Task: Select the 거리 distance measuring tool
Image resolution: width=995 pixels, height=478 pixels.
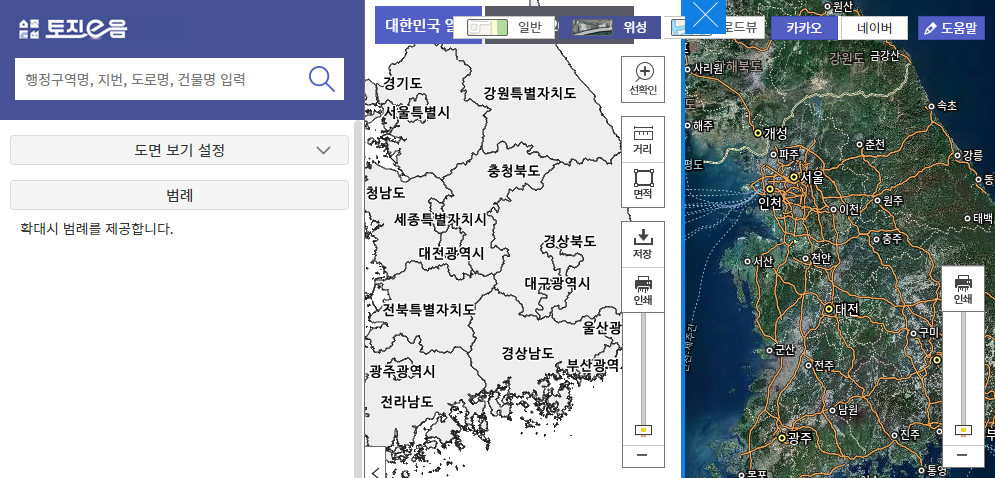Action: (x=643, y=140)
